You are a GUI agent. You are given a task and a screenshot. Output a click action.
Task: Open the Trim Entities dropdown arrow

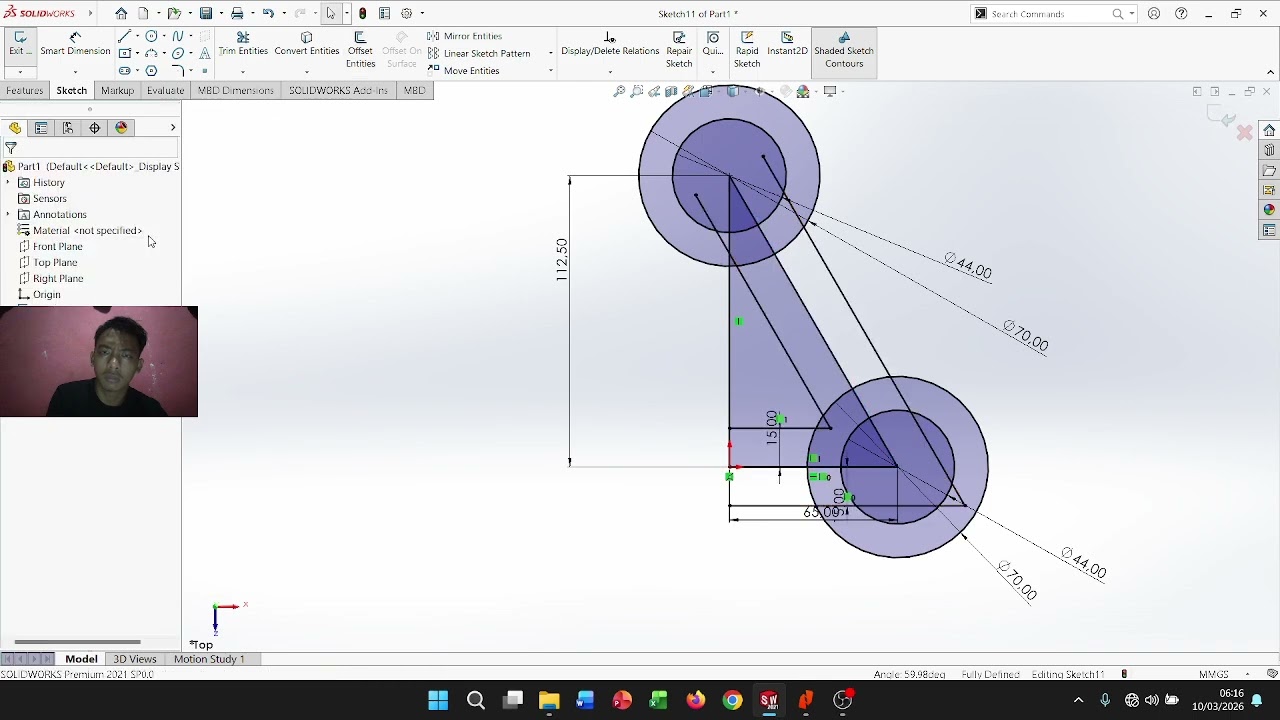[x=243, y=71]
